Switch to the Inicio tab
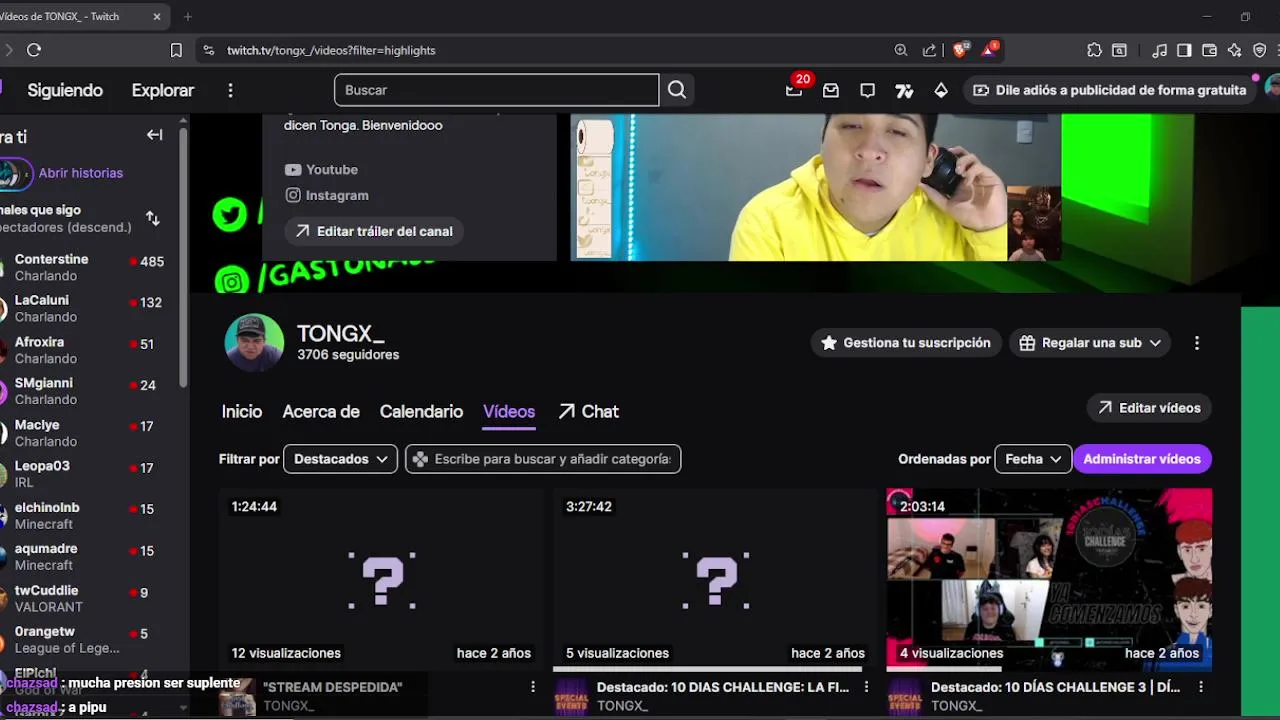Image resolution: width=1280 pixels, height=720 pixels. pyautogui.click(x=242, y=412)
